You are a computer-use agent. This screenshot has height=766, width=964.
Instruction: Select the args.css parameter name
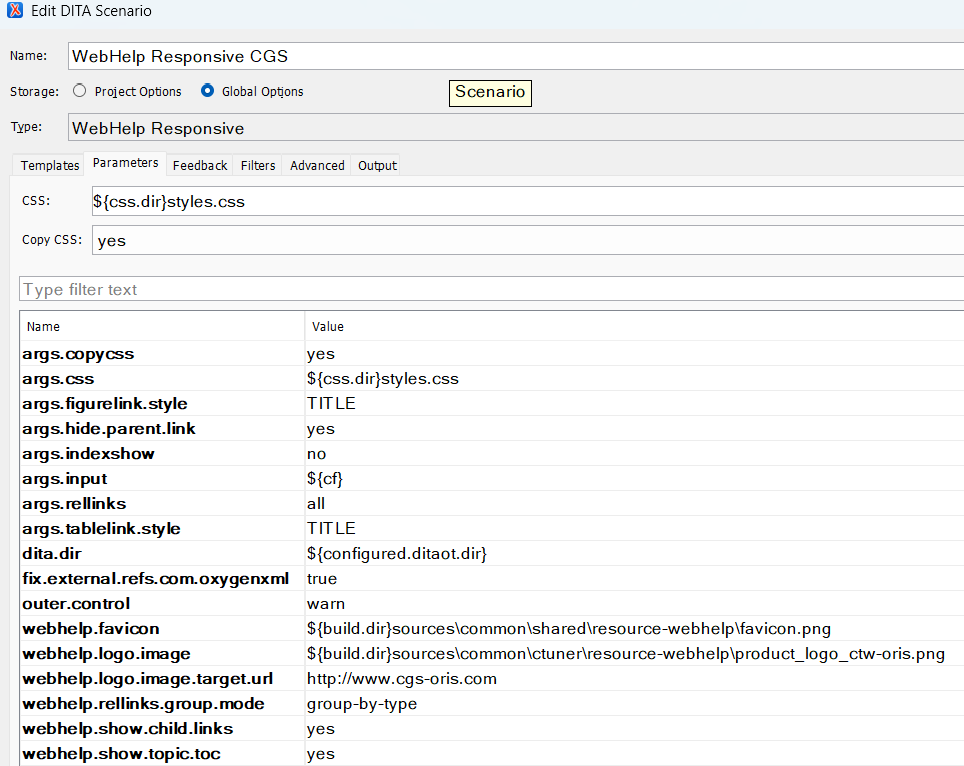click(58, 379)
